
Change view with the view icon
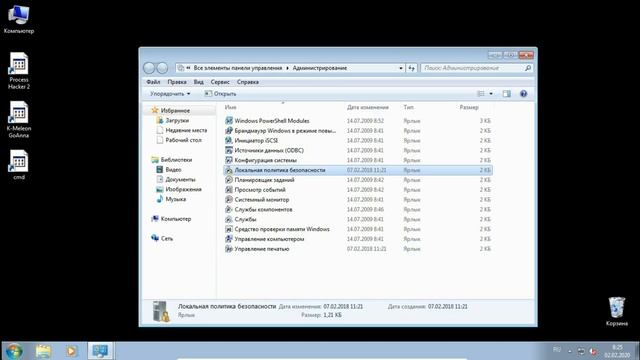pos(481,94)
